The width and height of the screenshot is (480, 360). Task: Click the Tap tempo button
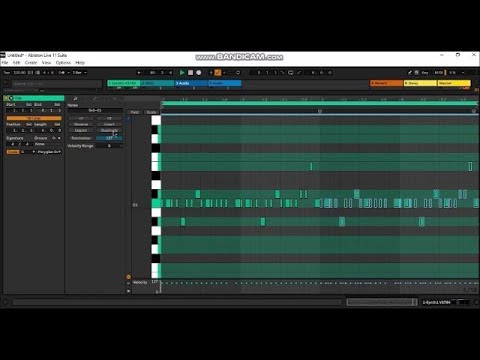(x=7, y=72)
